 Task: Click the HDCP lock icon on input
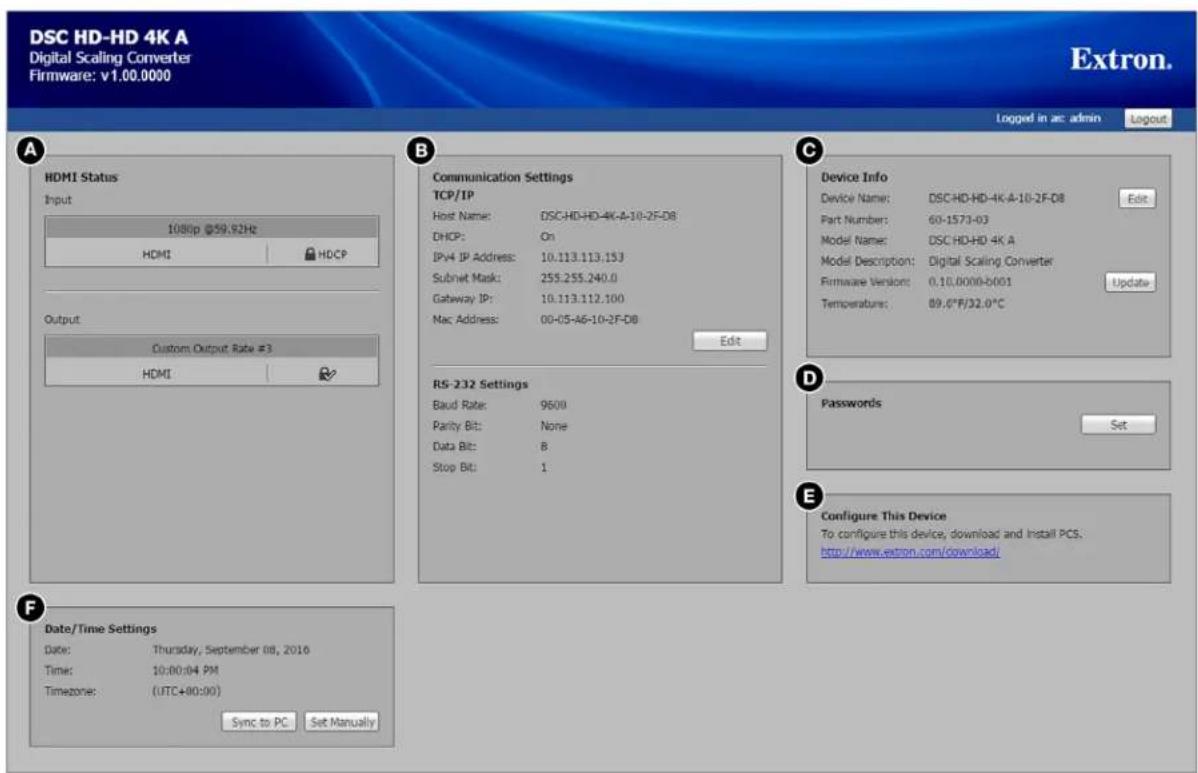click(x=310, y=254)
